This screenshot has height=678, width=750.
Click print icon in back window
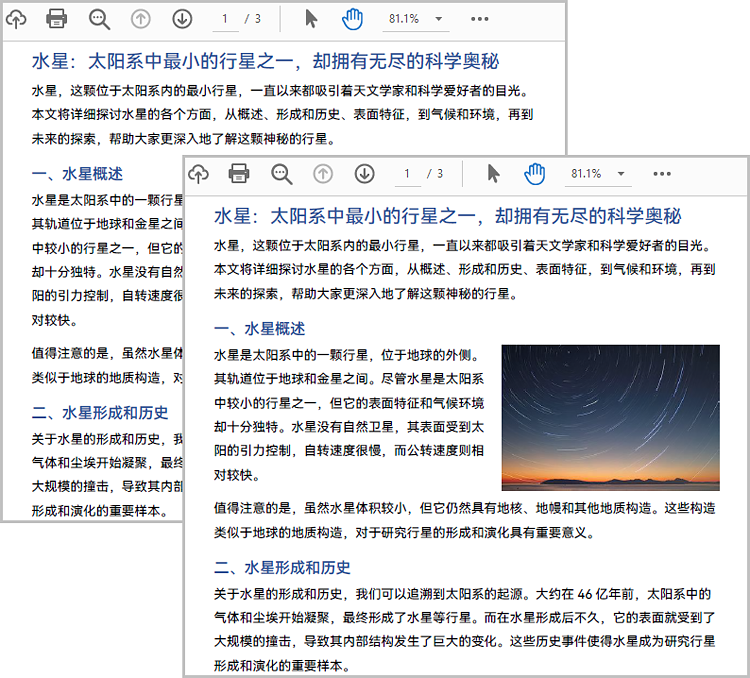[x=56, y=19]
